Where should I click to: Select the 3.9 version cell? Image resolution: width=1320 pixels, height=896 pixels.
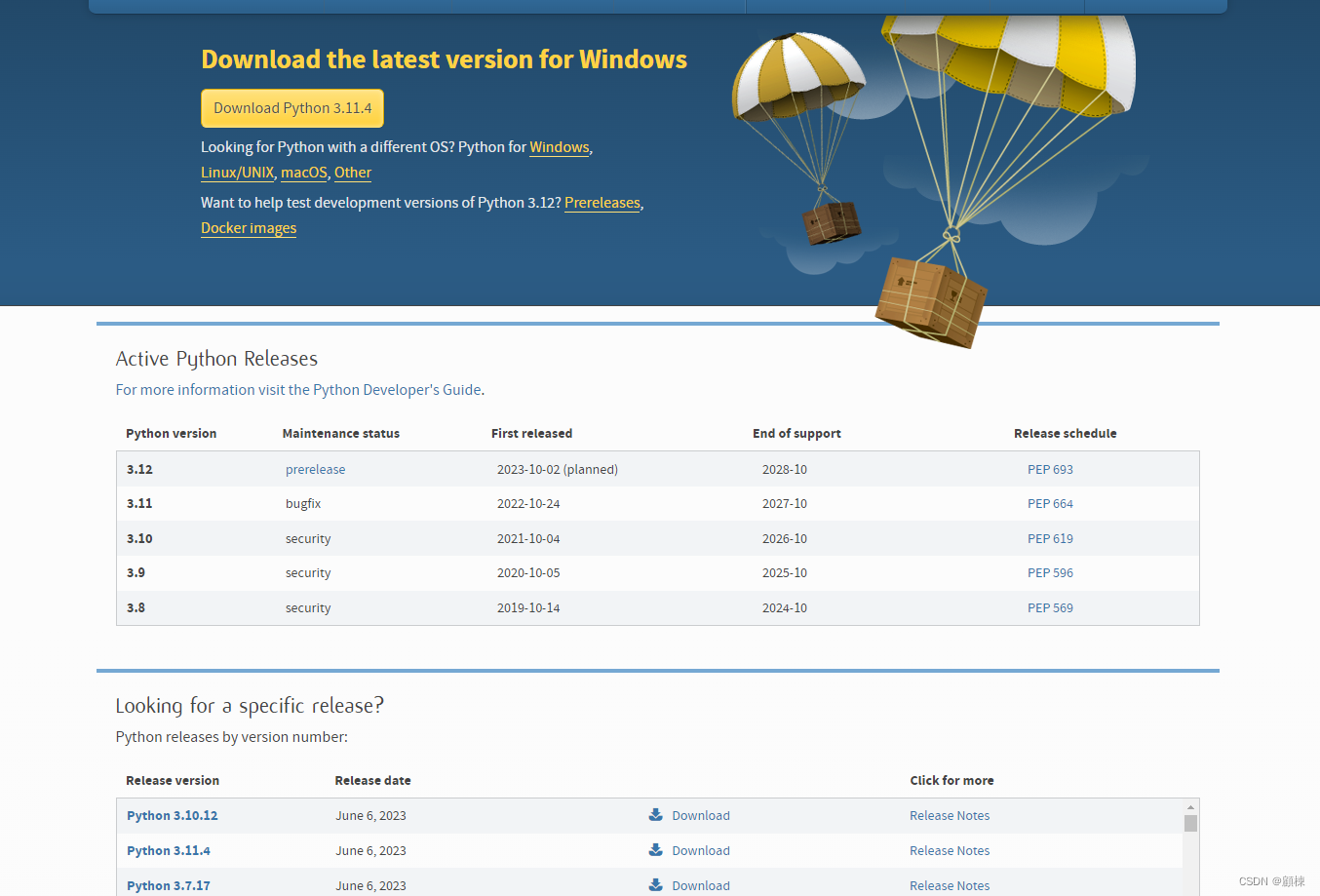pos(136,573)
